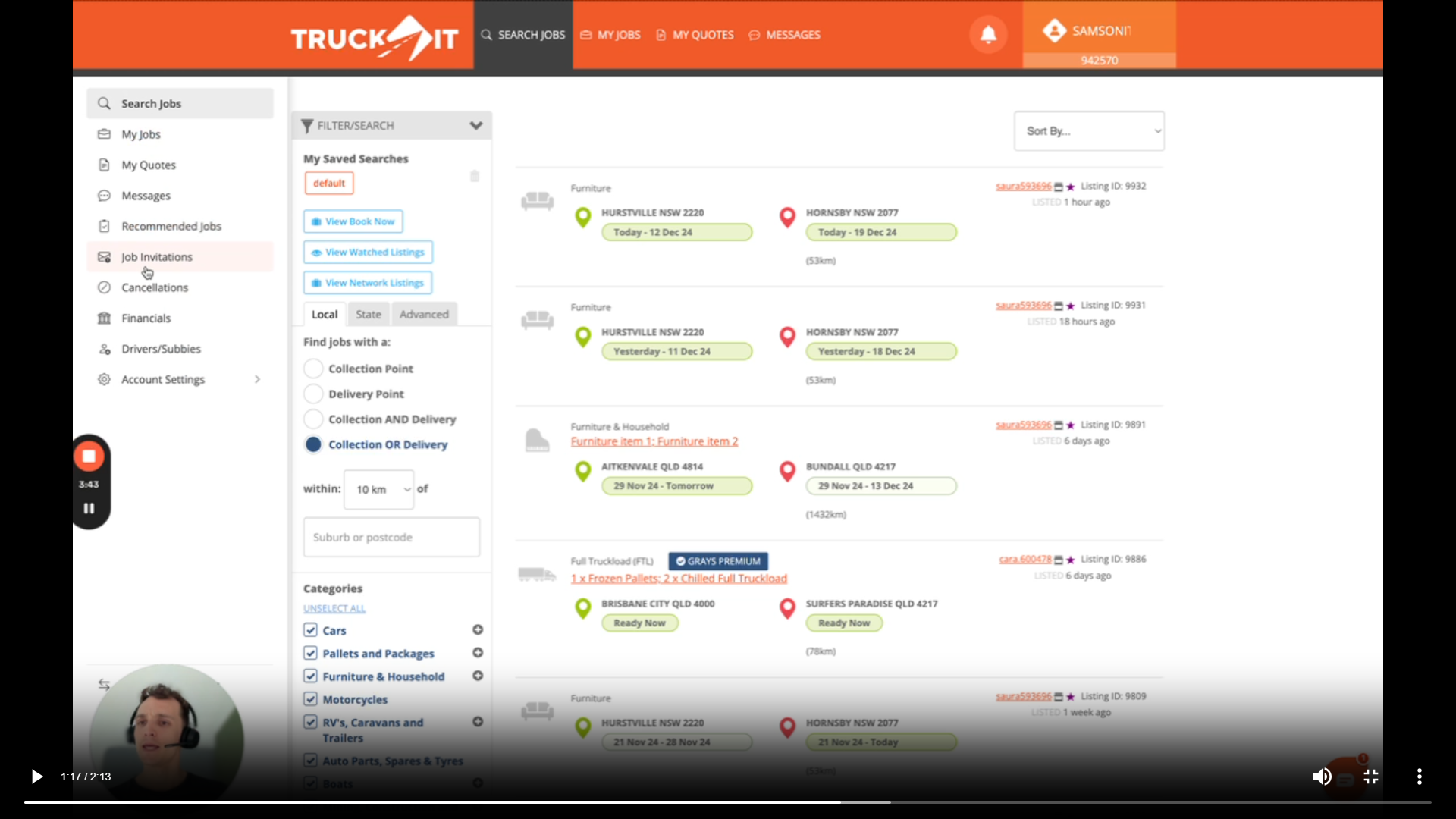
Task: Click the suburb or postcode input field
Action: (391, 537)
